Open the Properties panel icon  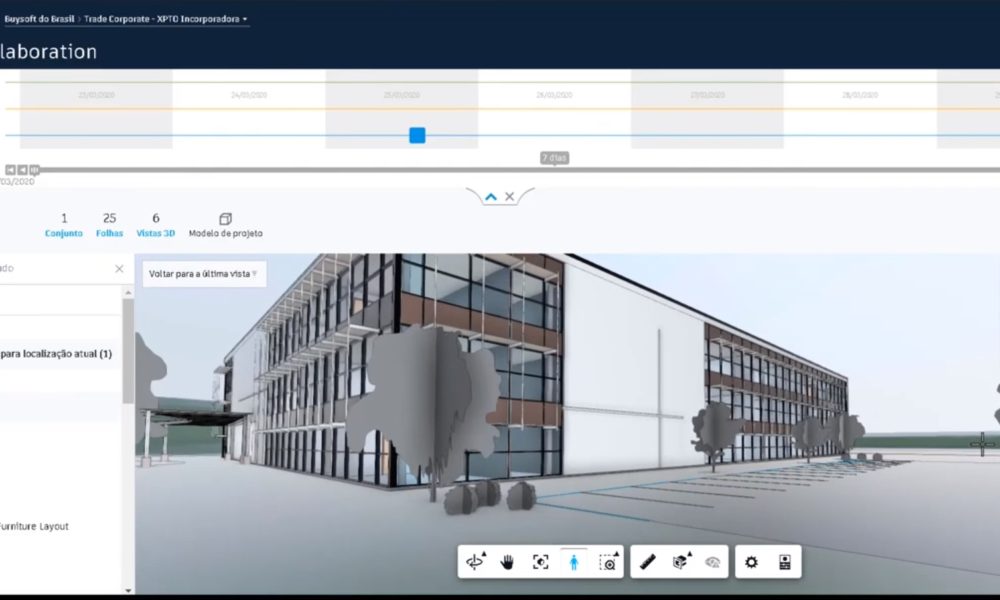click(785, 562)
